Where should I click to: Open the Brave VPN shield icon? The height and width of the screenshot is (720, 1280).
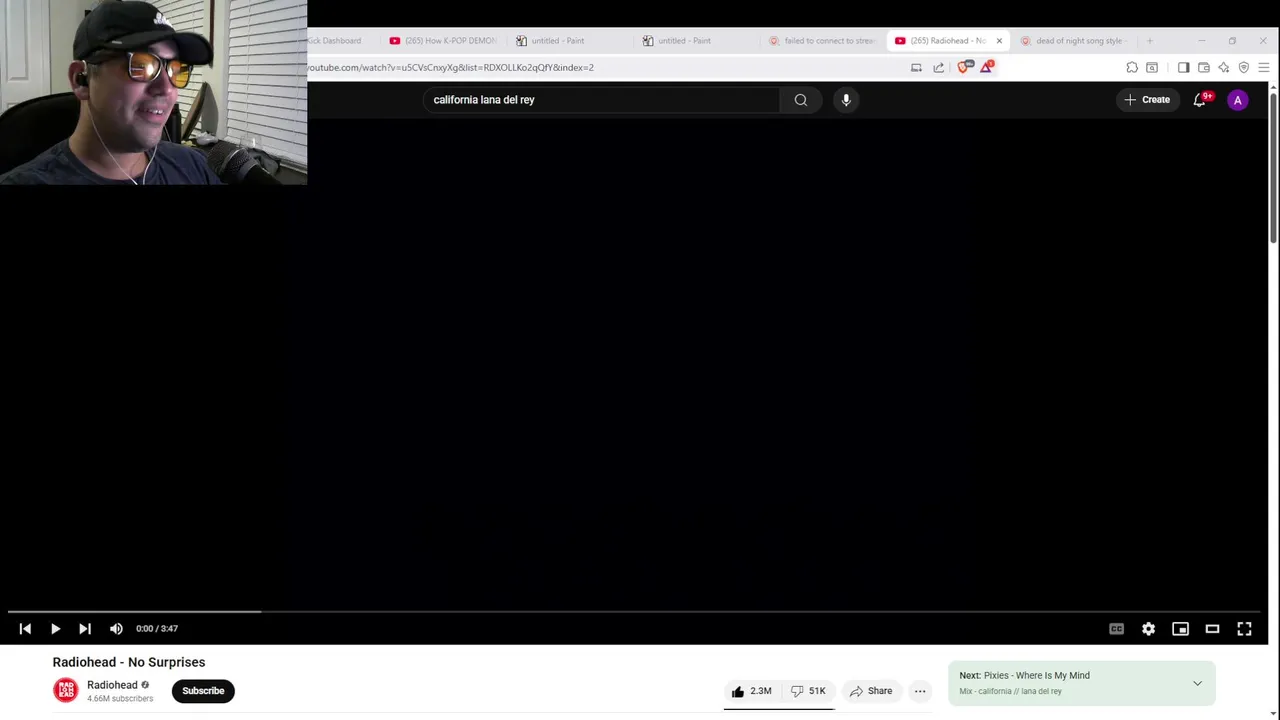click(x=1244, y=68)
